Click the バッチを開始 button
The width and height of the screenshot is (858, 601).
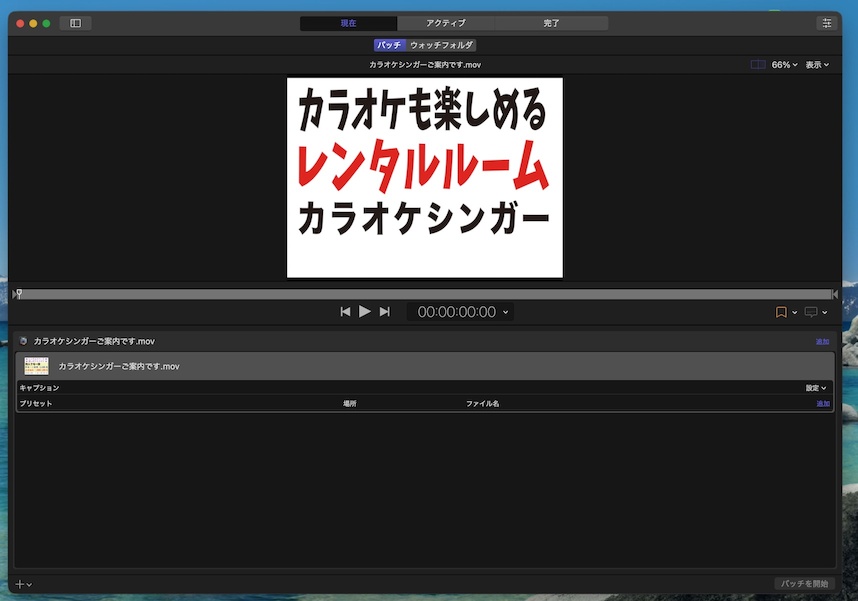click(805, 583)
